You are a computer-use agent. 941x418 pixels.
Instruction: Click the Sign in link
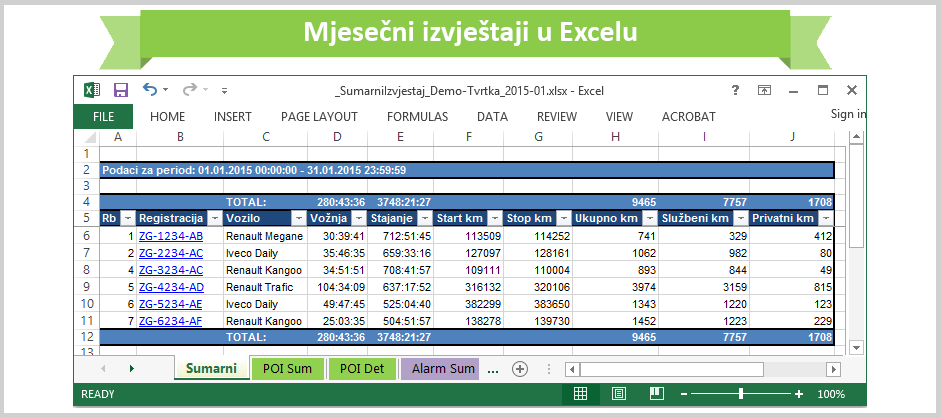(848, 114)
